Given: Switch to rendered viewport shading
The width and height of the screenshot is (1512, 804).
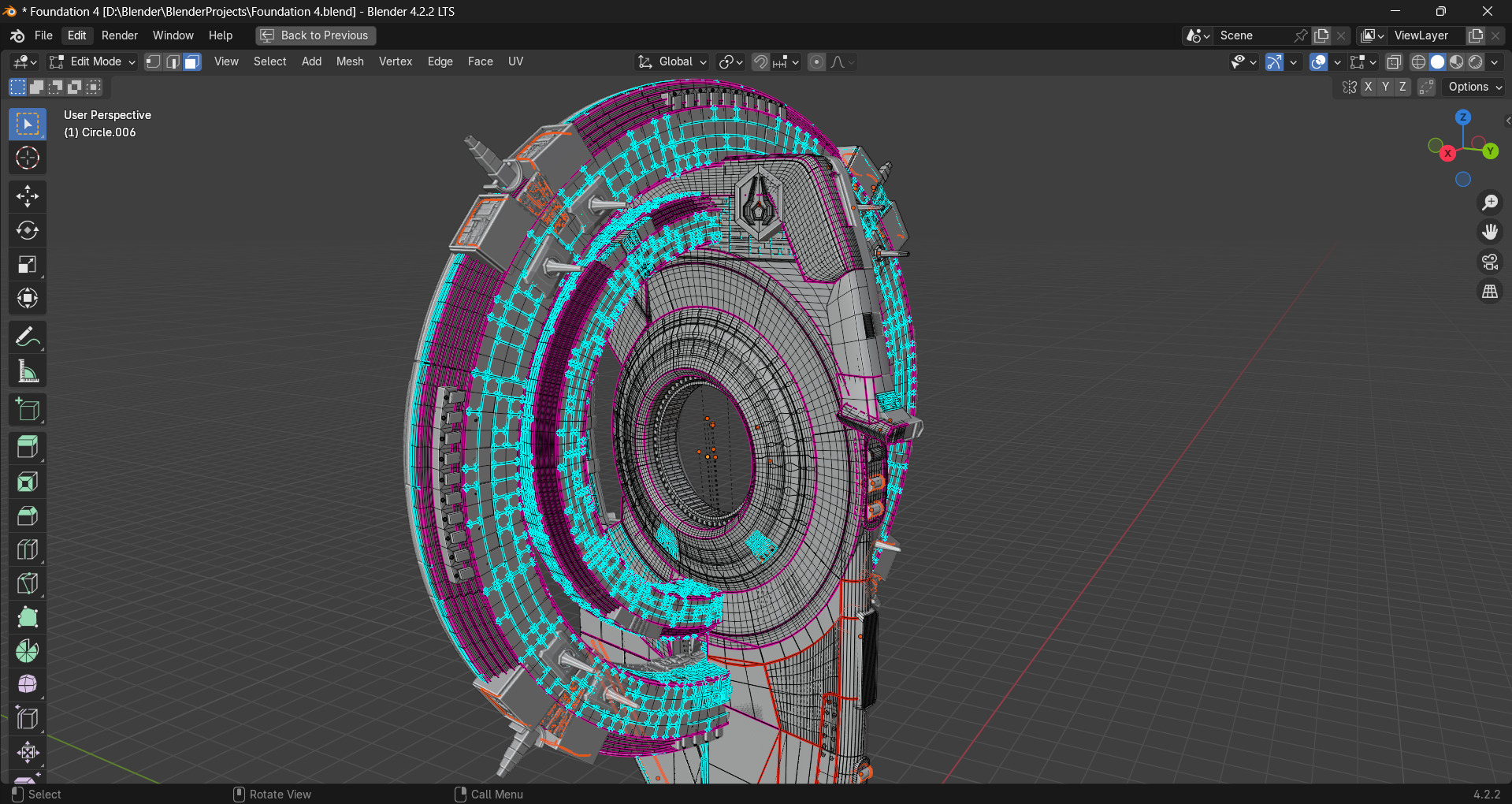Looking at the screenshot, I should (1475, 61).
